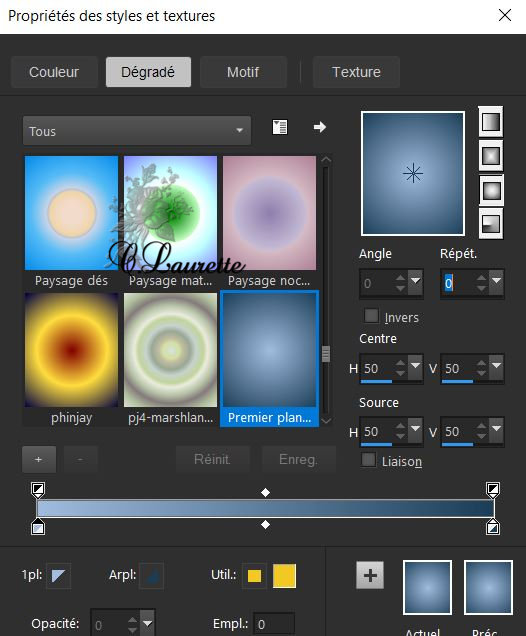The image size is (526, 636).
Task: Select the right upper transparency stop marker
Action: tap(493, 490)
